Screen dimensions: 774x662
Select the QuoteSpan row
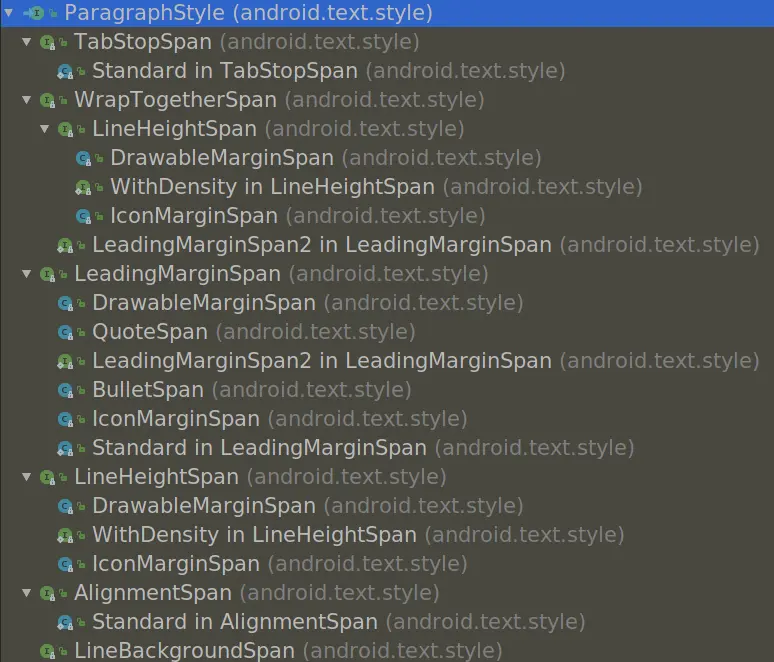click(387, 332)
